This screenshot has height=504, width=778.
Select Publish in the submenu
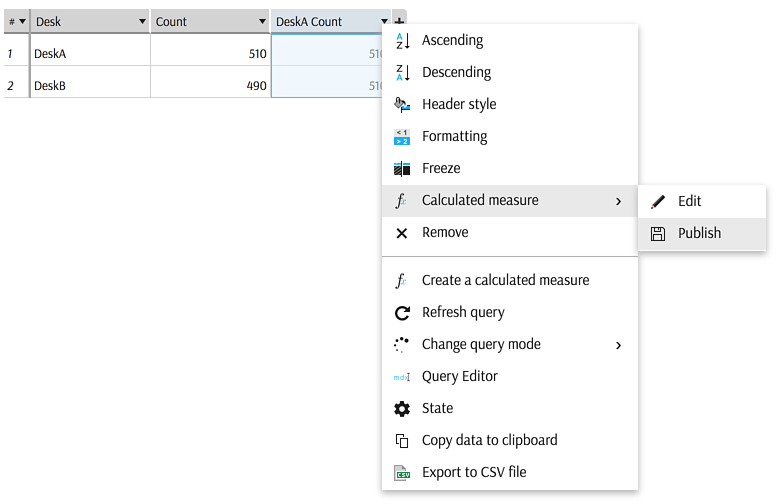pos(700,234)
